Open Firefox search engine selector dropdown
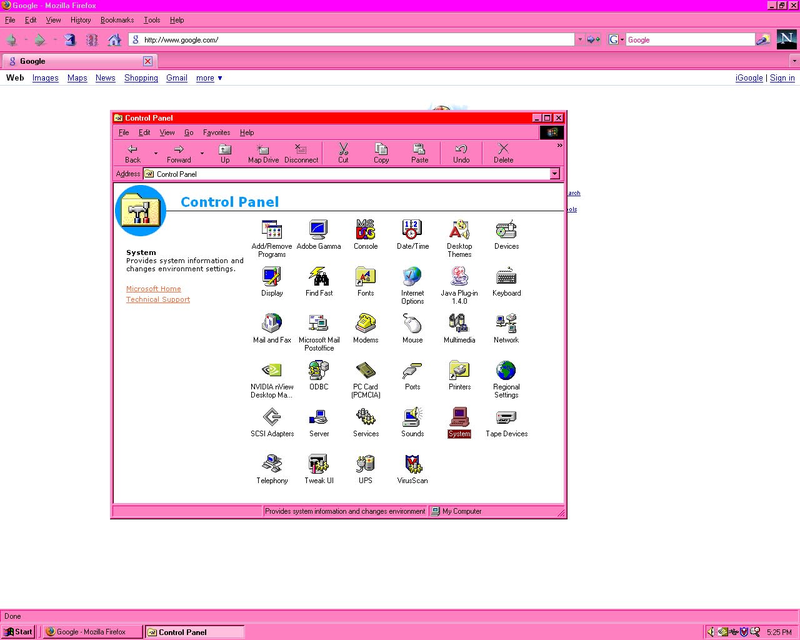 coord(615,39)
